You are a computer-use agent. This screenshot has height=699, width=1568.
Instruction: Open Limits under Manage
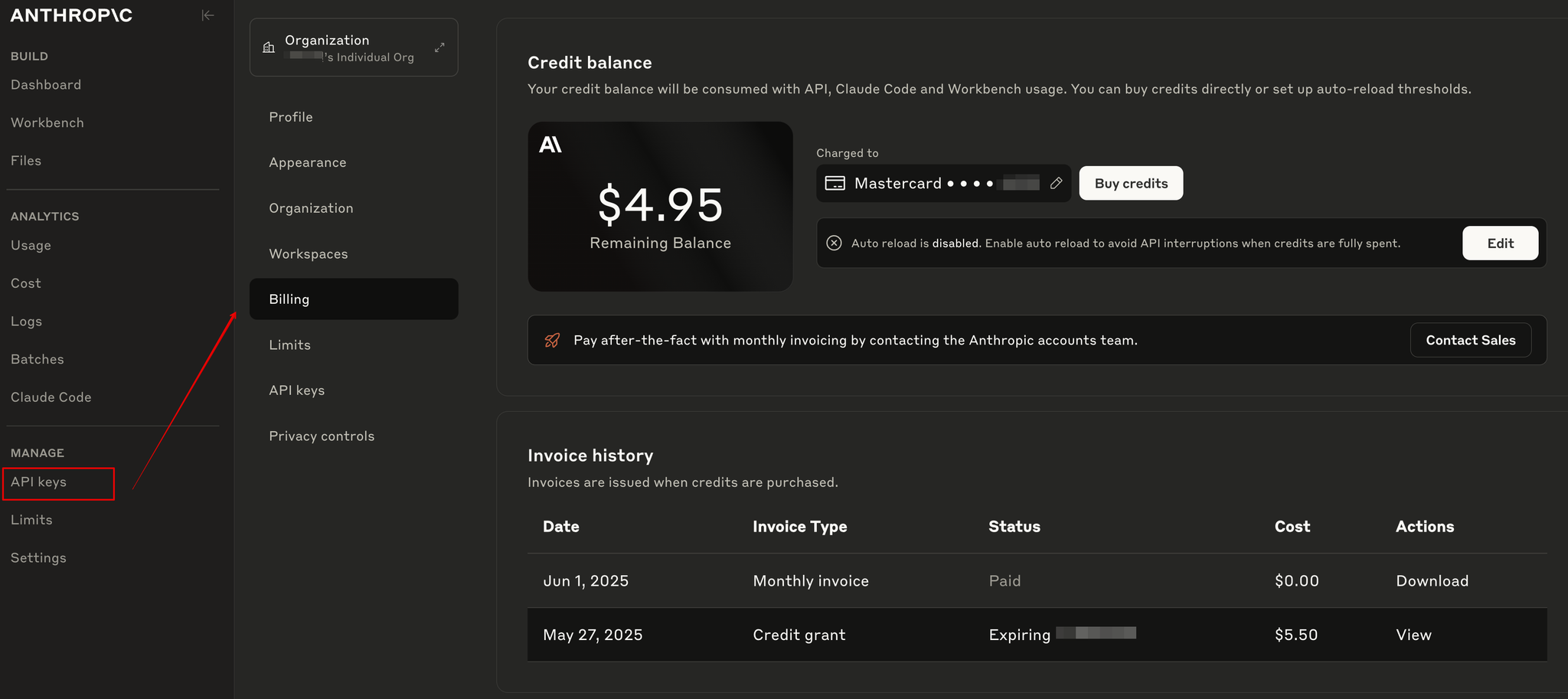tap(32, 520)
